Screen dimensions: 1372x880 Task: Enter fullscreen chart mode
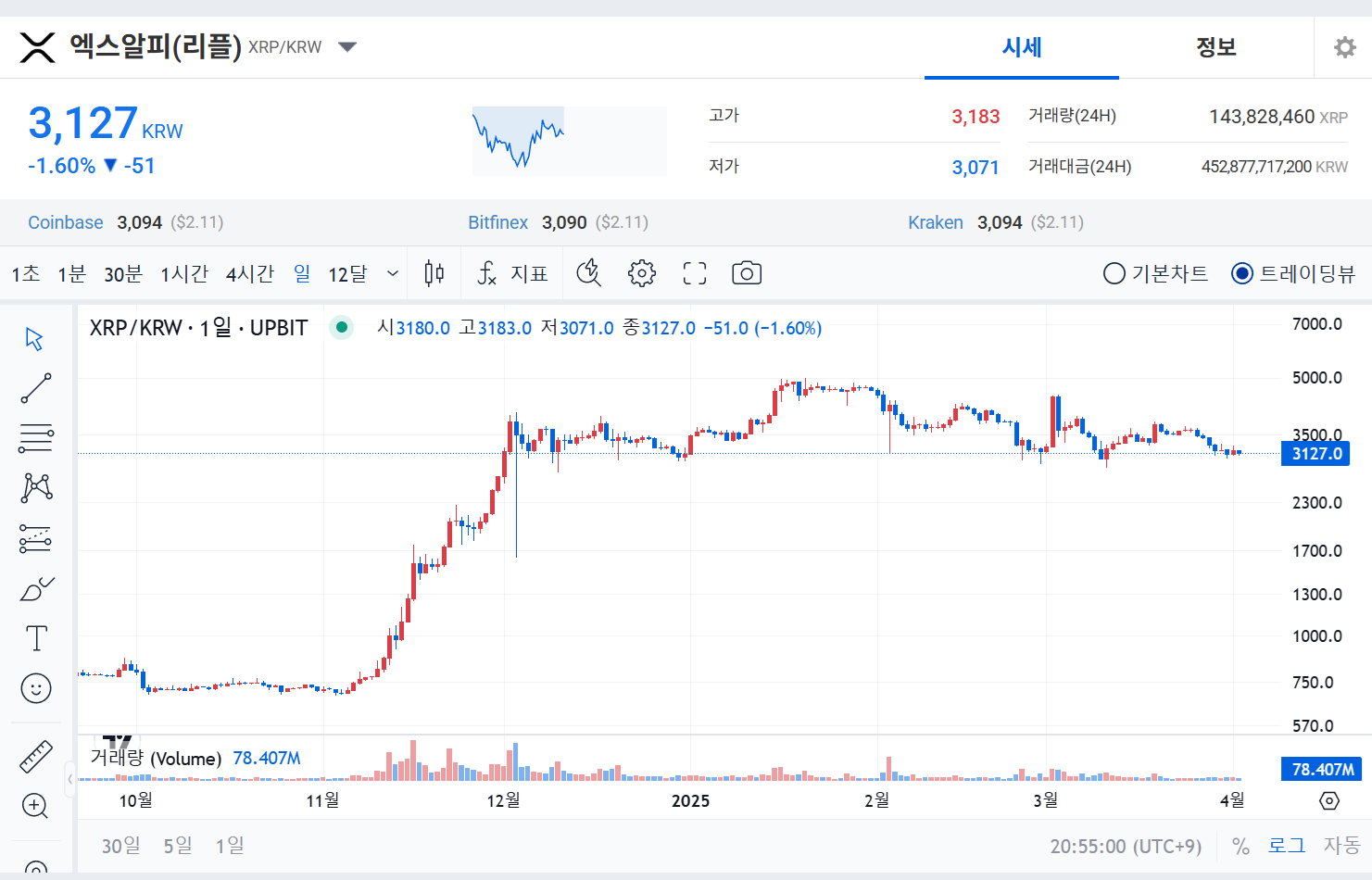(x=695, y=273)
